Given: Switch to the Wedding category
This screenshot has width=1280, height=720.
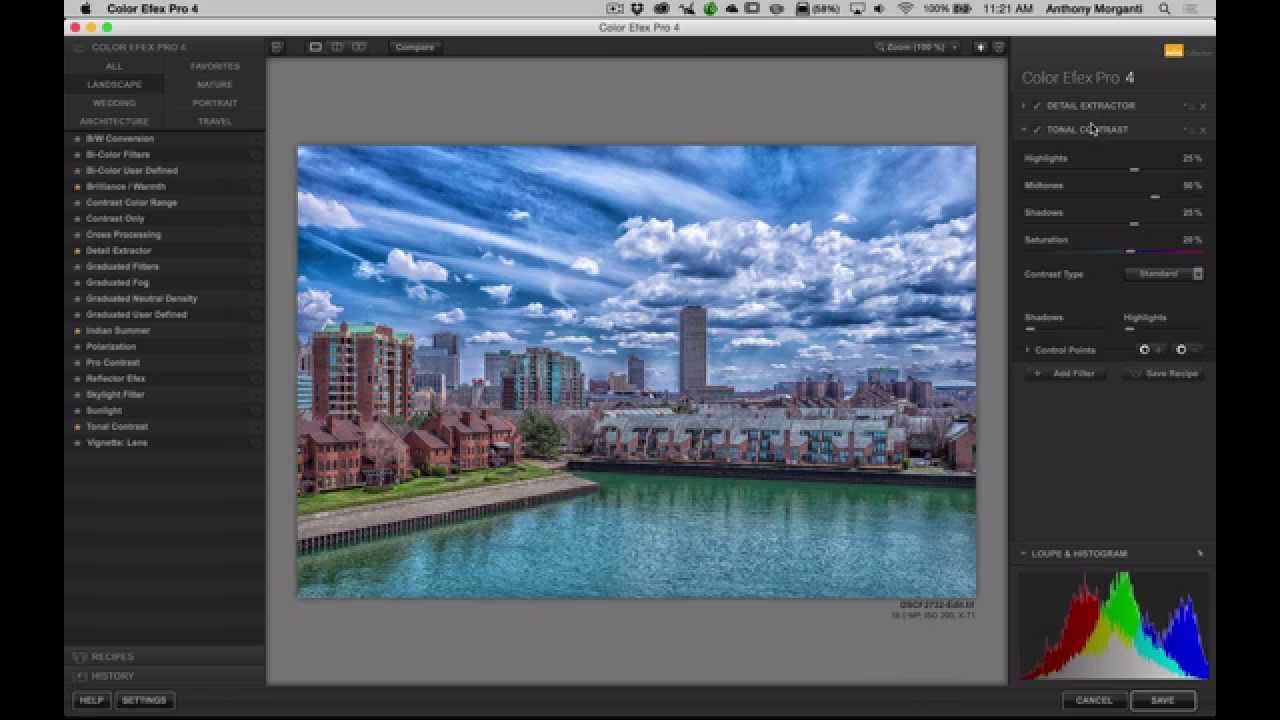Looking at the screenshot, I should (x=114, y=103).
